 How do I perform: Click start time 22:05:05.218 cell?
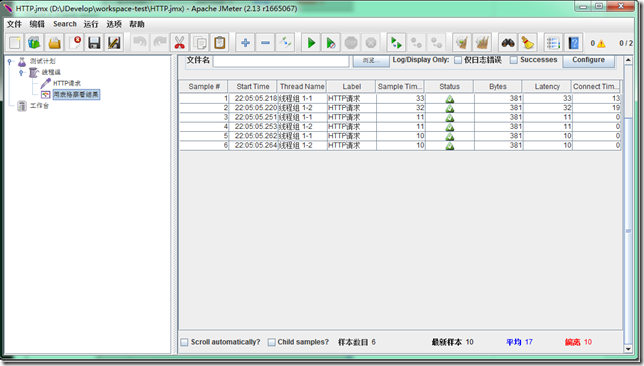(253, 99)
